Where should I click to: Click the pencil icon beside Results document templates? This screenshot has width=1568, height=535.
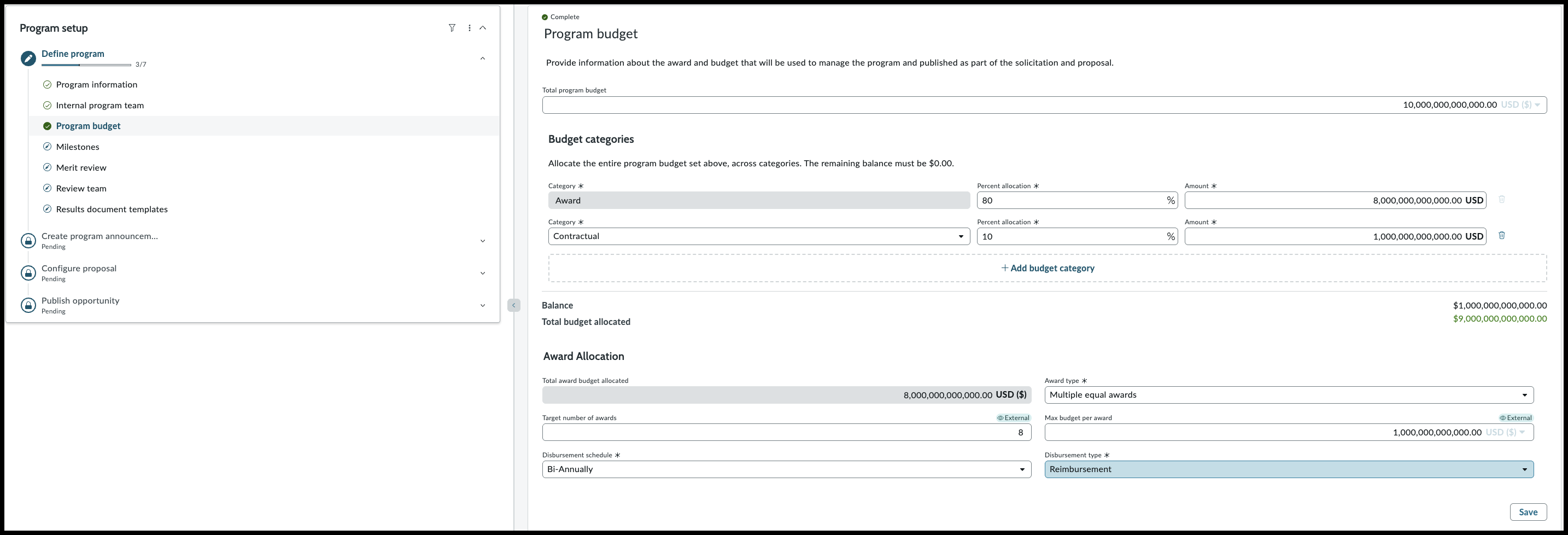tap(47, 209)
